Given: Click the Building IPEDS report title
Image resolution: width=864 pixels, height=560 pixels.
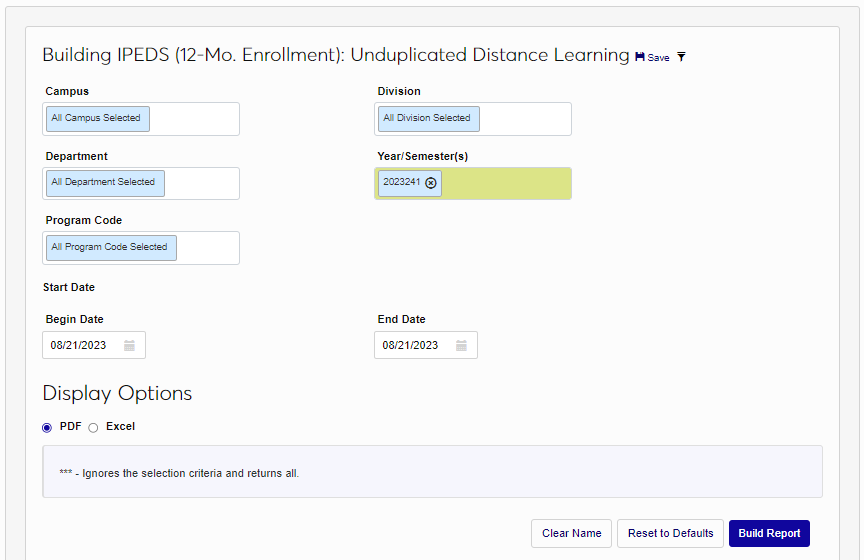Looking at the screenshot, I should coord(336,55).
